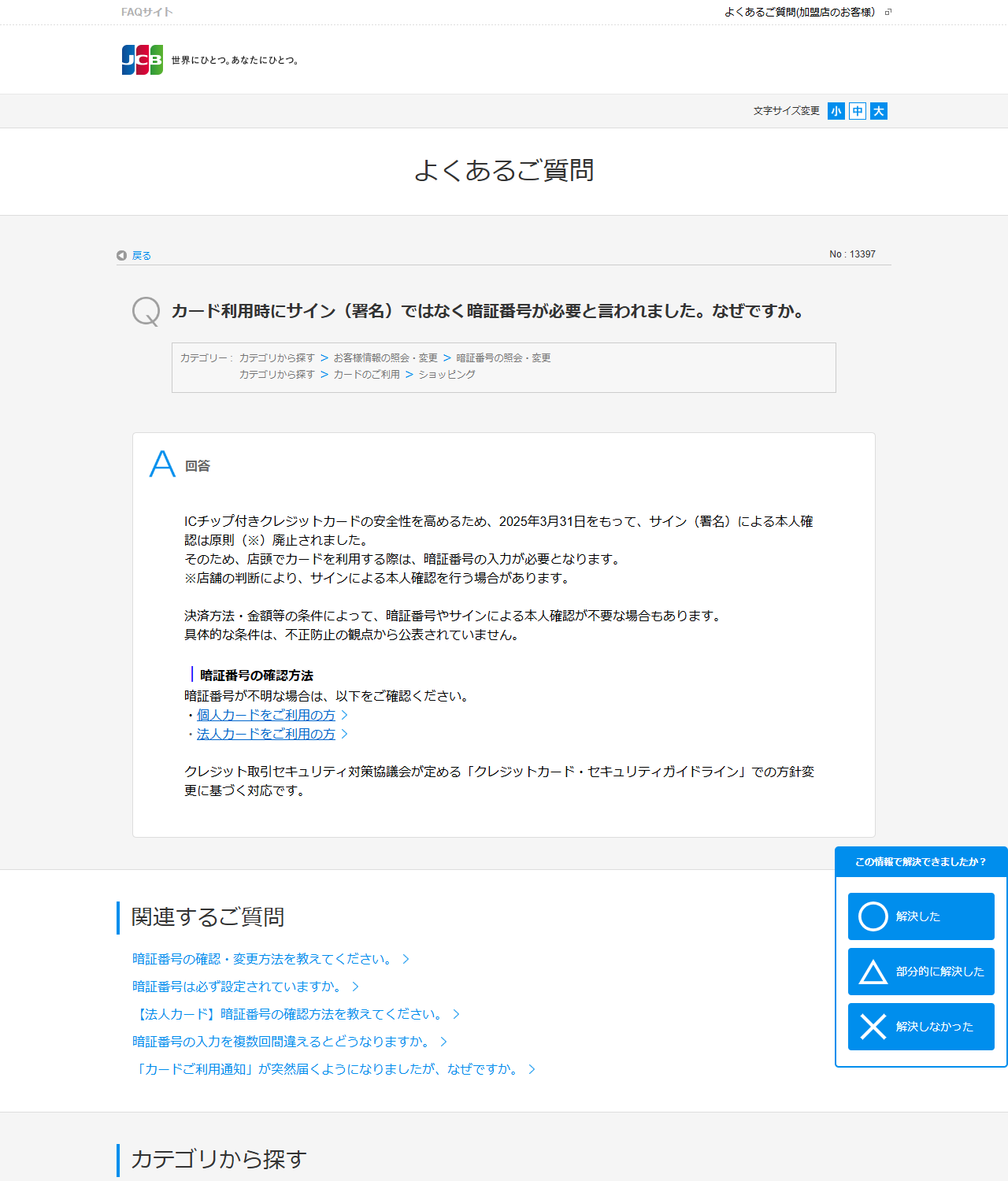
Task: Click the 関連するご質問 heading
Action: [208, 917]
